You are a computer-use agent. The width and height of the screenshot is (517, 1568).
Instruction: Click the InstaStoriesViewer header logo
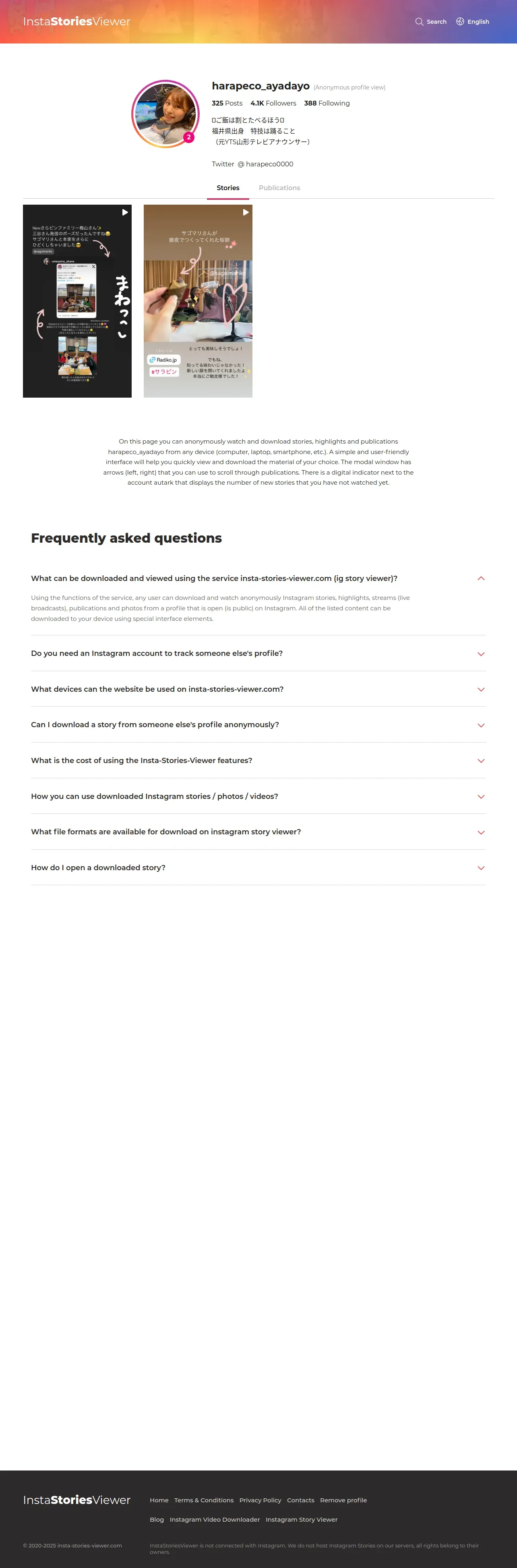point(77,22)
